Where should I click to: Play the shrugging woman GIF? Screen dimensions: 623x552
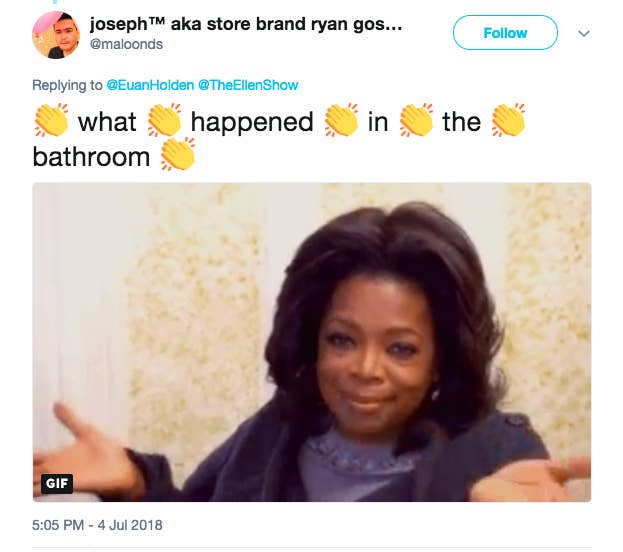coord(312,342)
